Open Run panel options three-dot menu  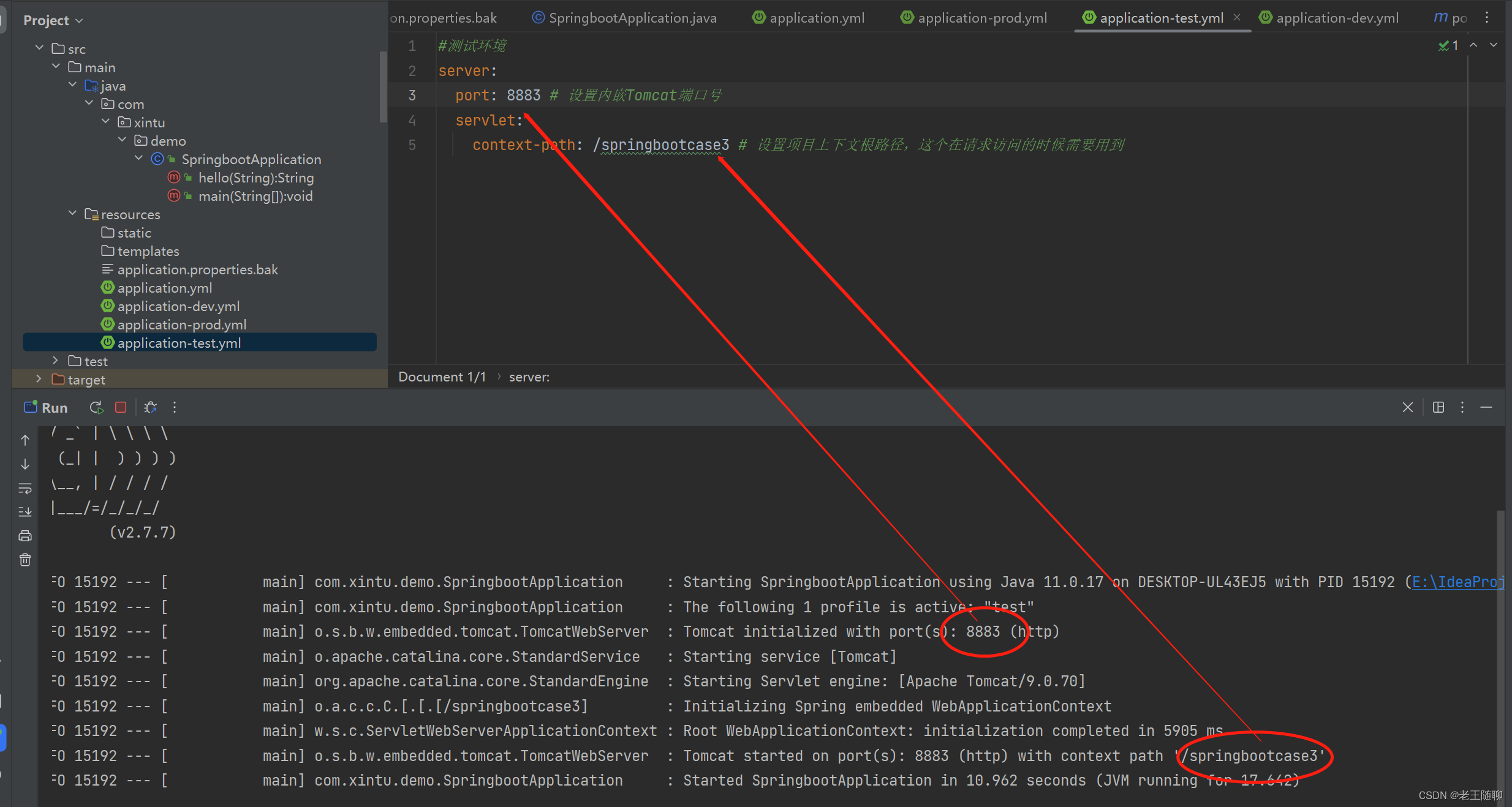point(1462,407)
